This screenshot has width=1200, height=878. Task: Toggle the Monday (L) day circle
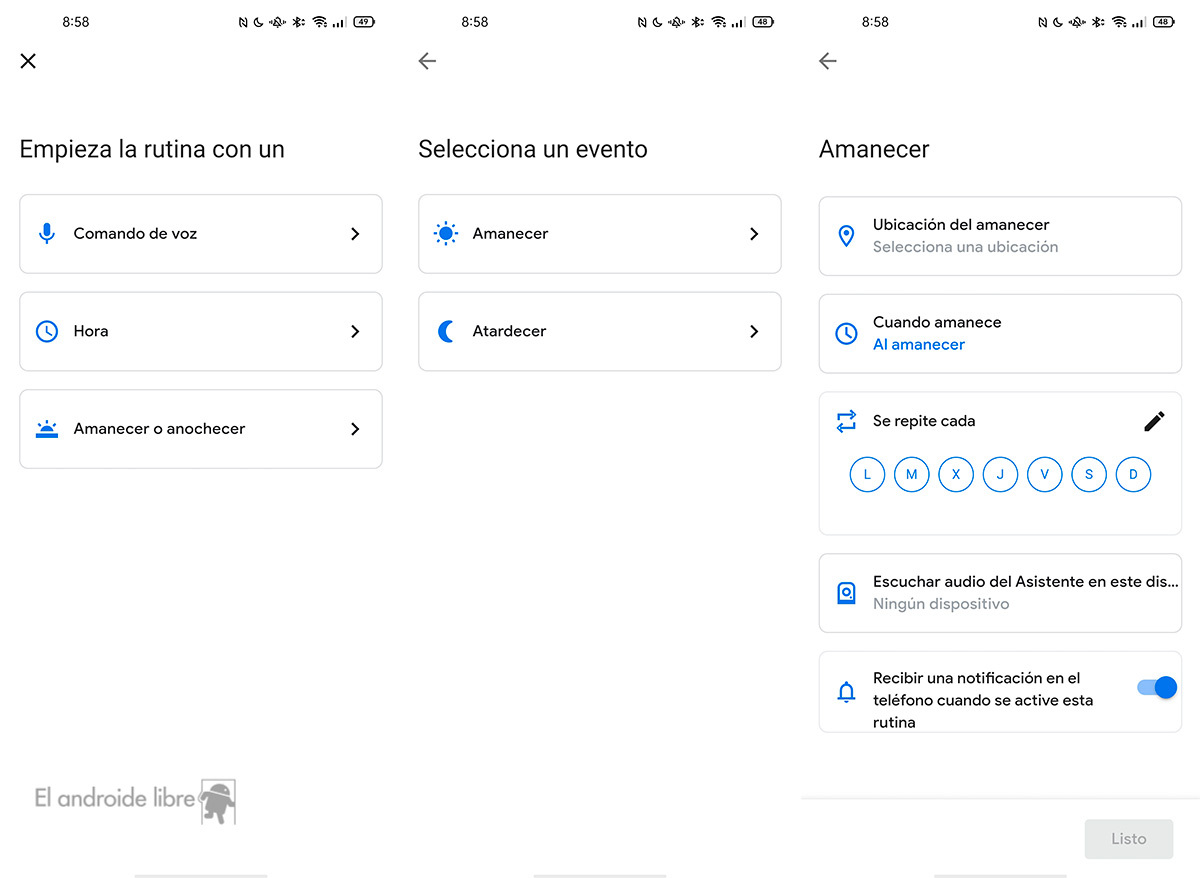point(867,474)
